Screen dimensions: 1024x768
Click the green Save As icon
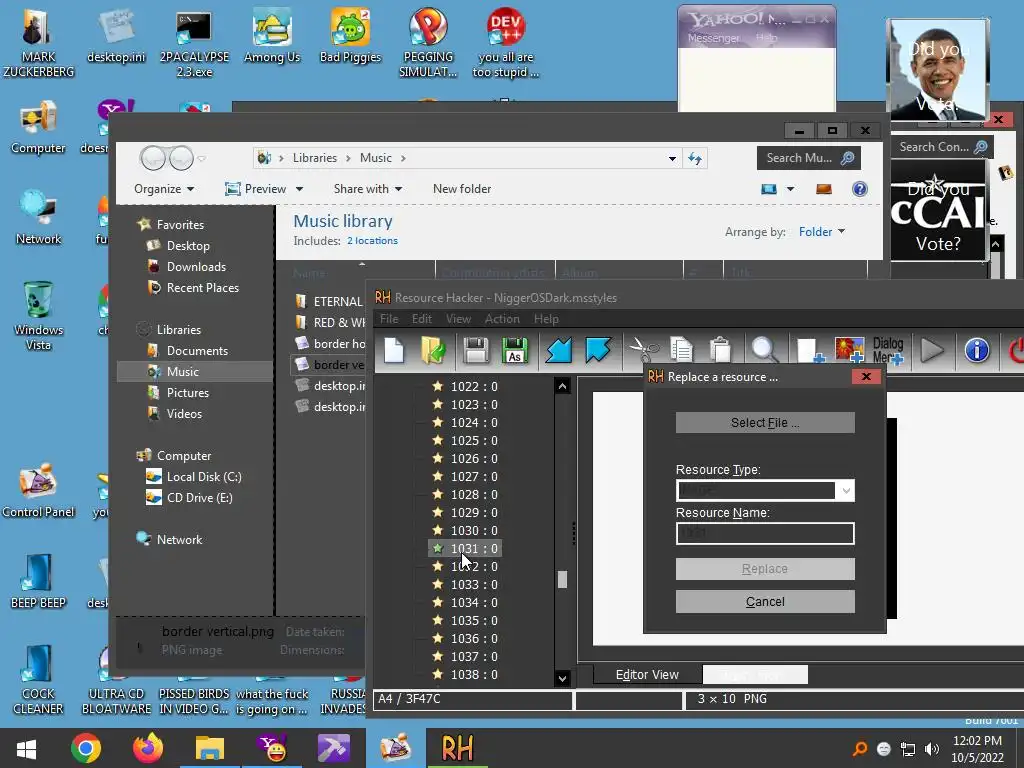tap(515, 350)
